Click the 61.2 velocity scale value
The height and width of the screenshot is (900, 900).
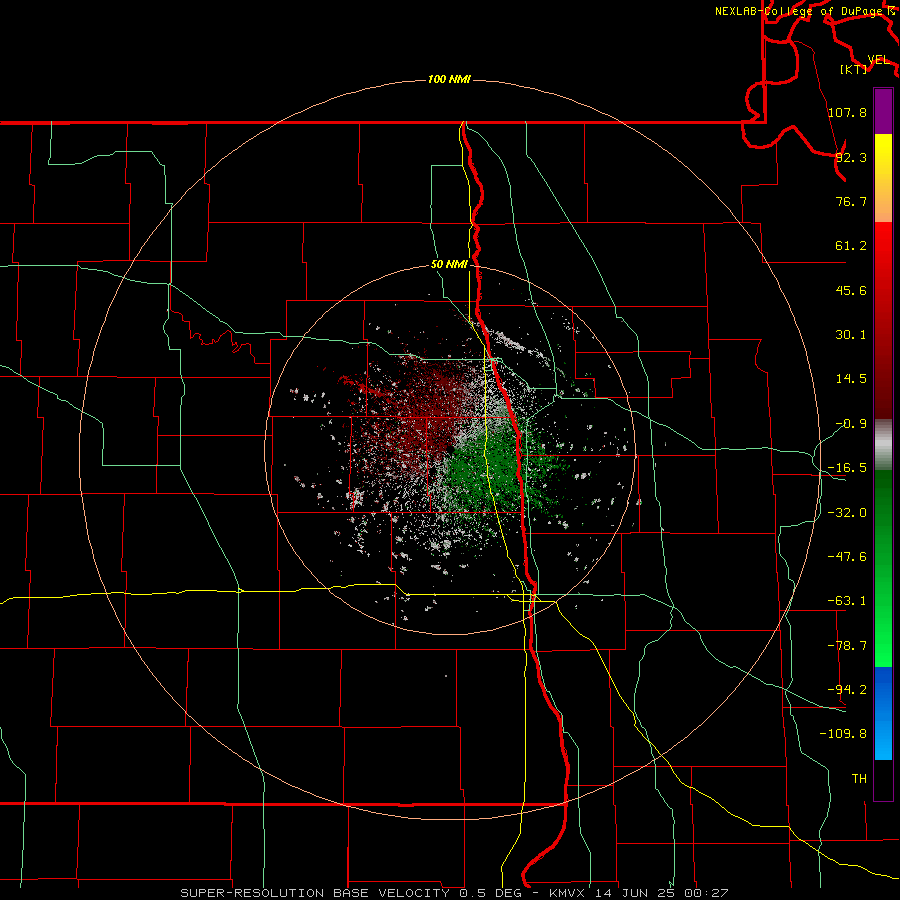tap(851, 246)
